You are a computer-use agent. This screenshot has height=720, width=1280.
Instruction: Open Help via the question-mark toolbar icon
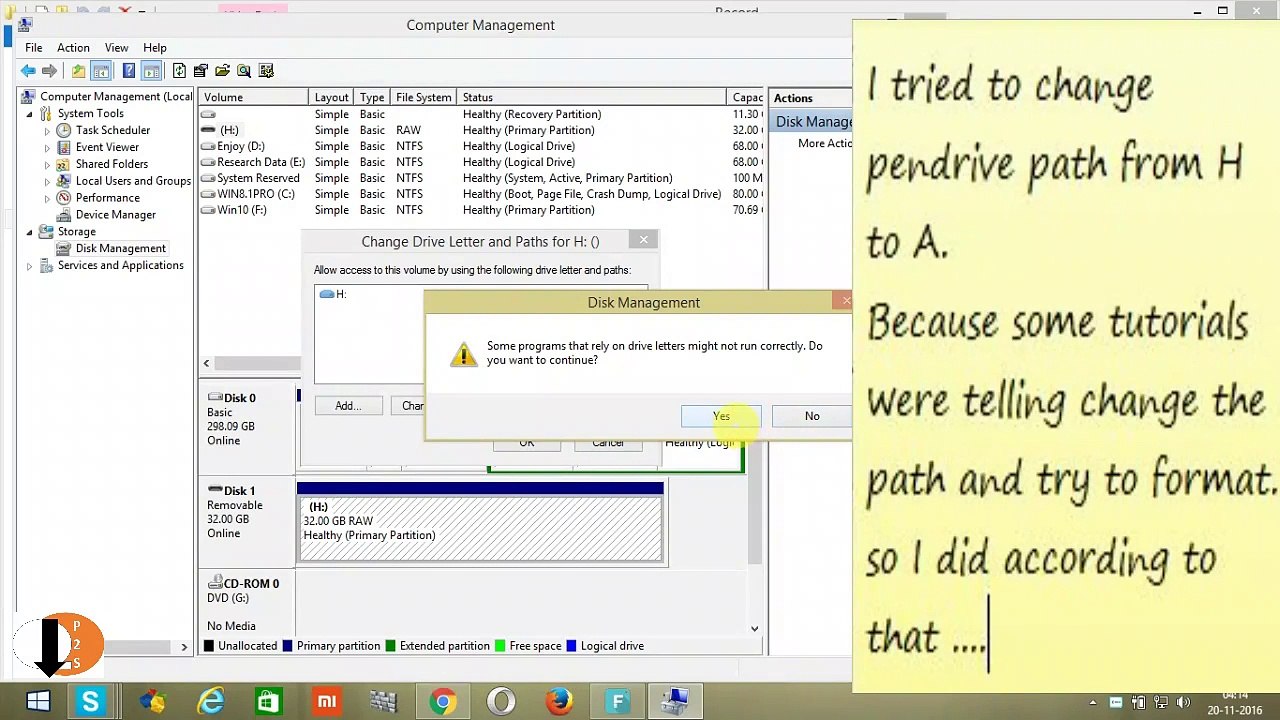128,71
